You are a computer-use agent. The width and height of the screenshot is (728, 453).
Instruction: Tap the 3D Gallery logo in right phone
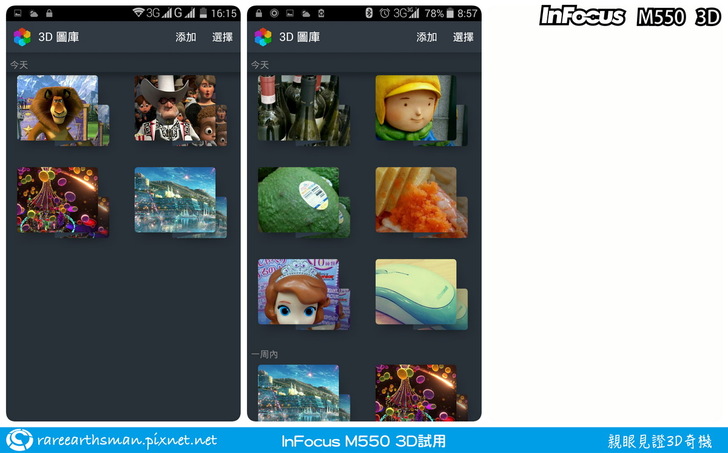click(x=263, y=37)
